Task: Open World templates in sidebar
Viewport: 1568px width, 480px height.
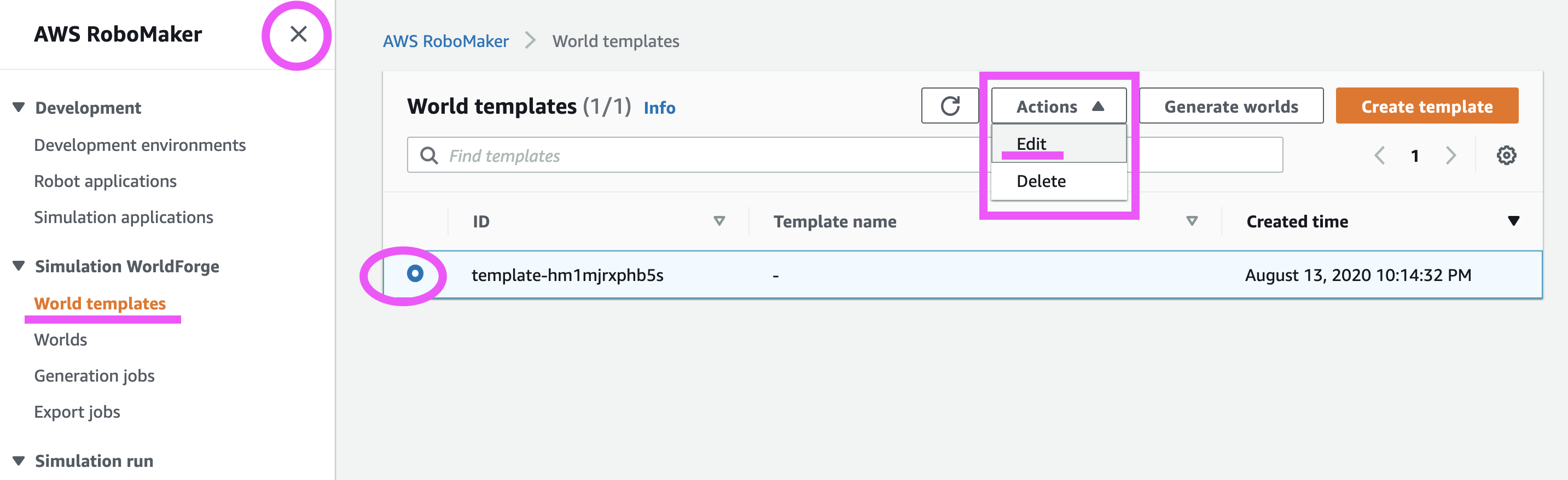Action: 100,303
